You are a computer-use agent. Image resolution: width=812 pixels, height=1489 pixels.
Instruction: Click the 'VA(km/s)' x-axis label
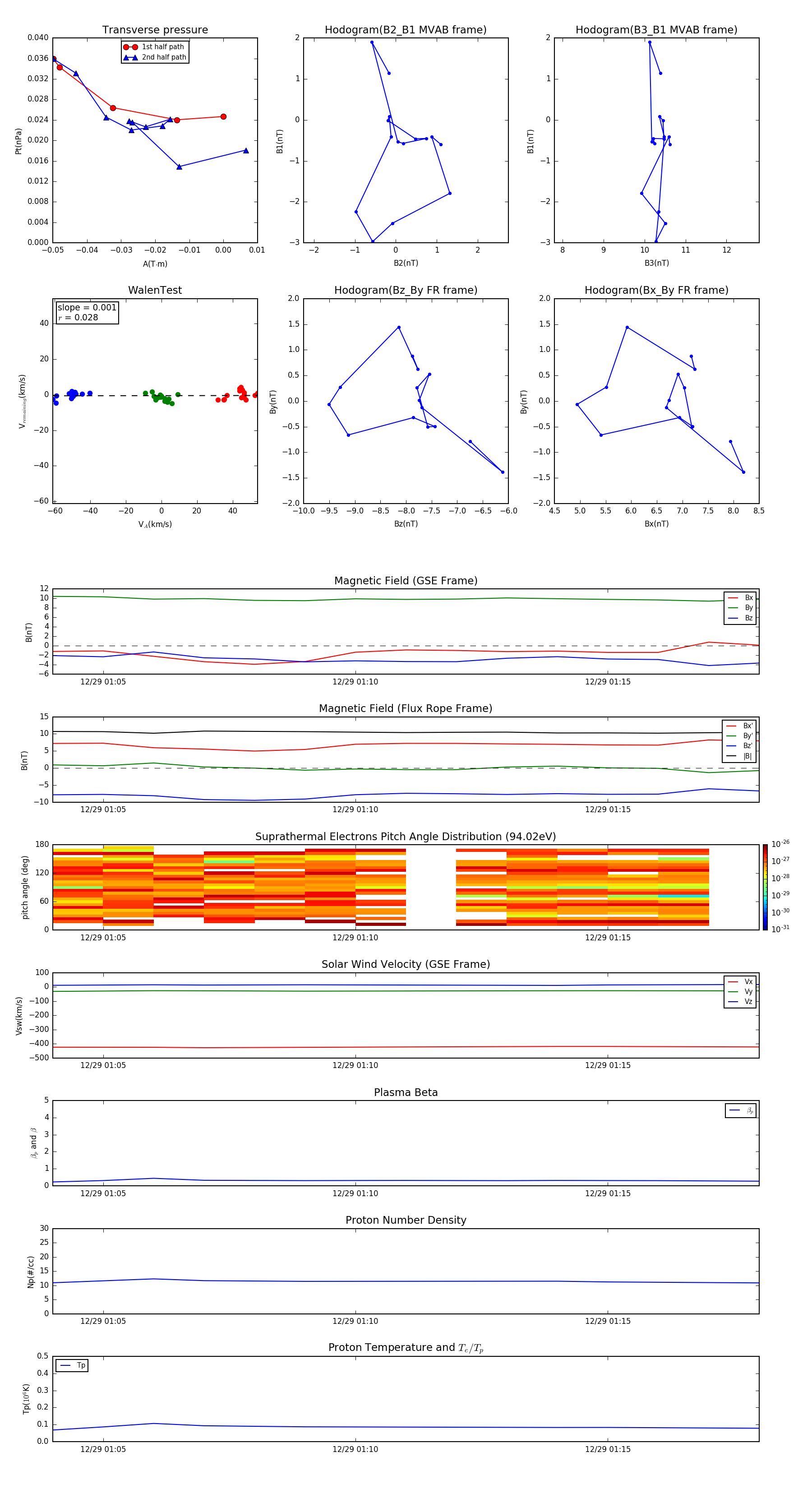point(155,524)
